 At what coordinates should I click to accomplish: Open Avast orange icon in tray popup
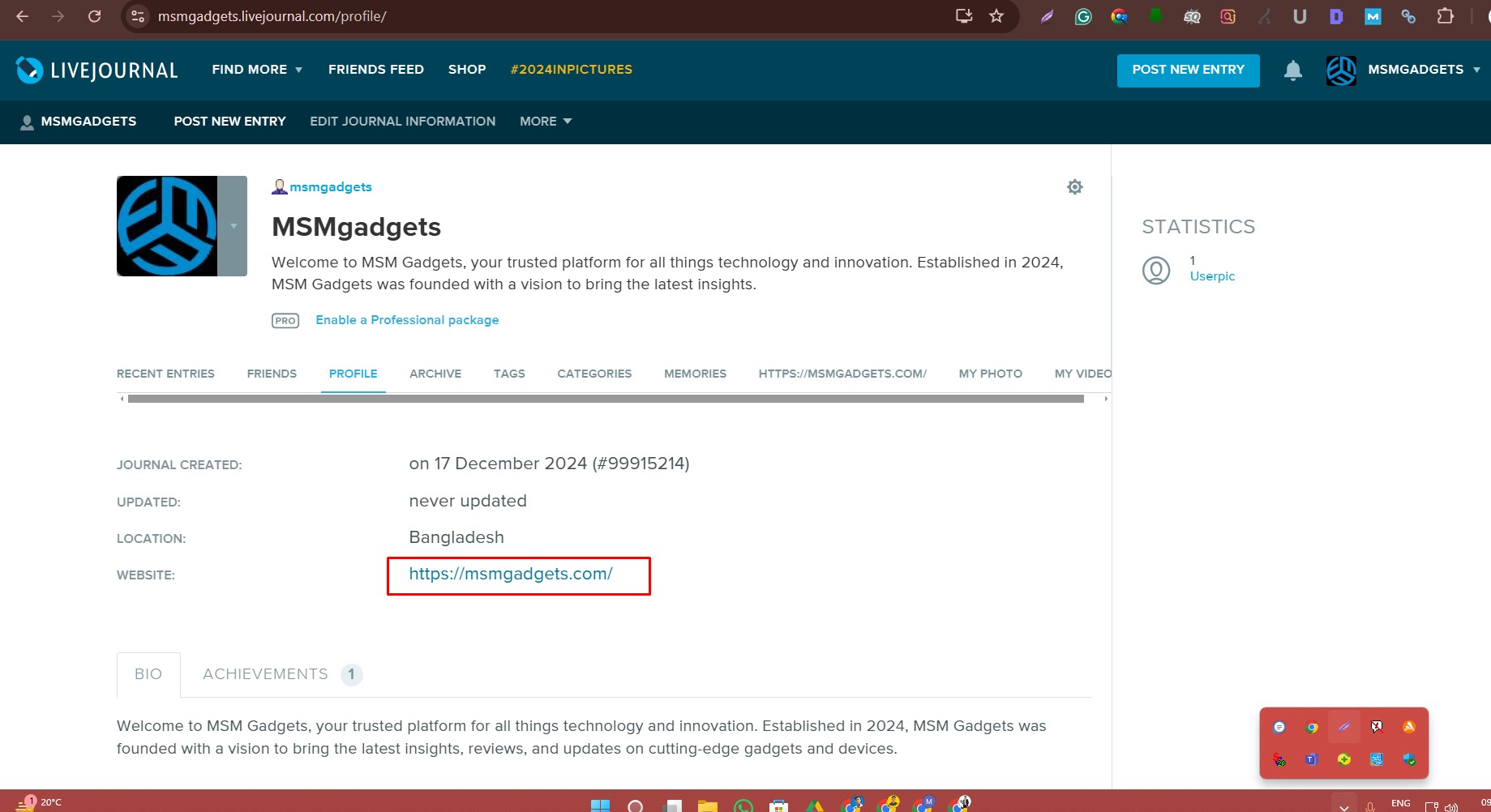point(1409,727)
